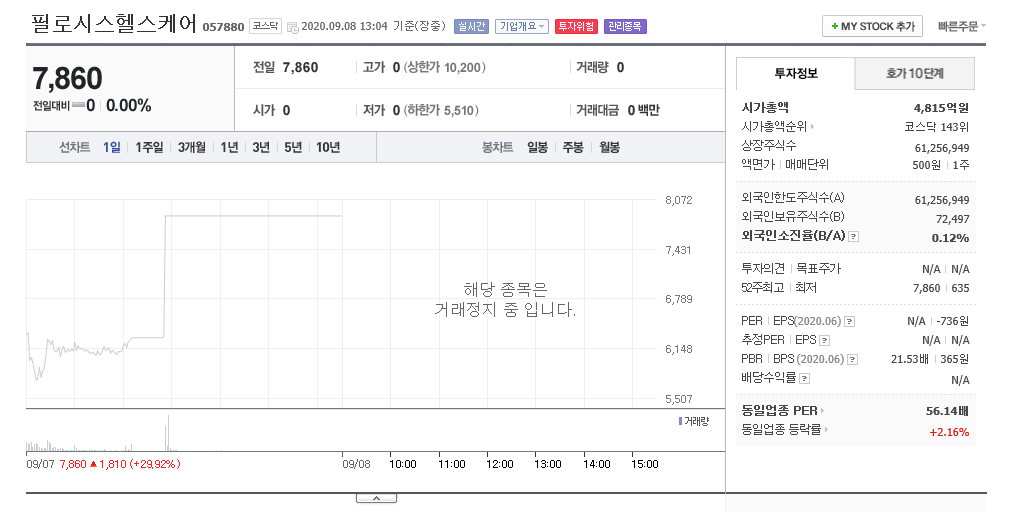Open help icon next to PBR BPS(2020.06)
The image size is (1014, 512).
(852, 359)
